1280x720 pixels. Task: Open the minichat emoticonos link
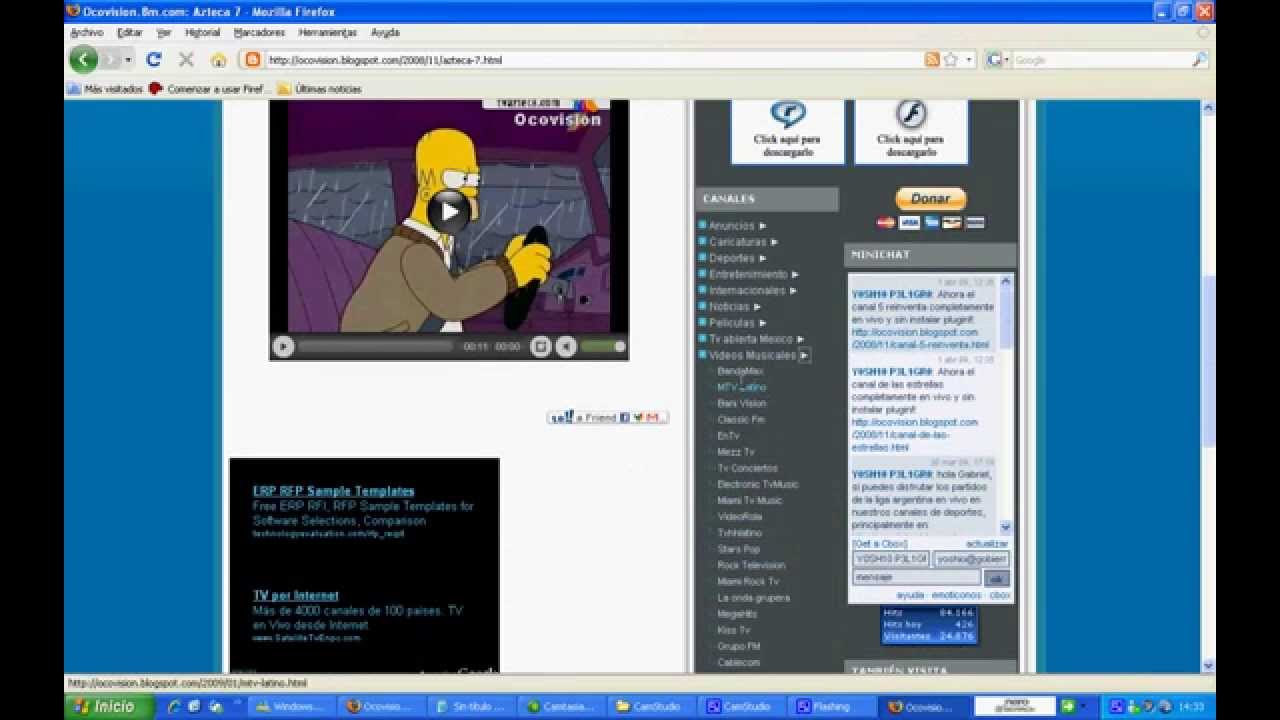coord(957,595)
